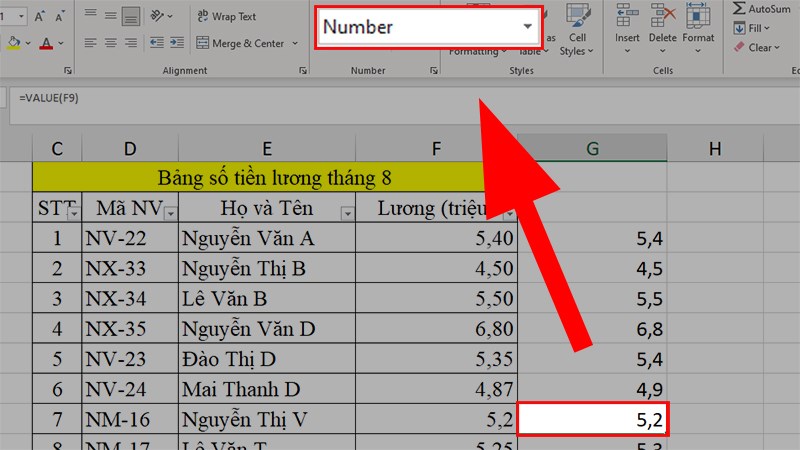This screenshot has width=800, height=450.
Task: Toggle Wrap Text
Action: tap(227, 16)
